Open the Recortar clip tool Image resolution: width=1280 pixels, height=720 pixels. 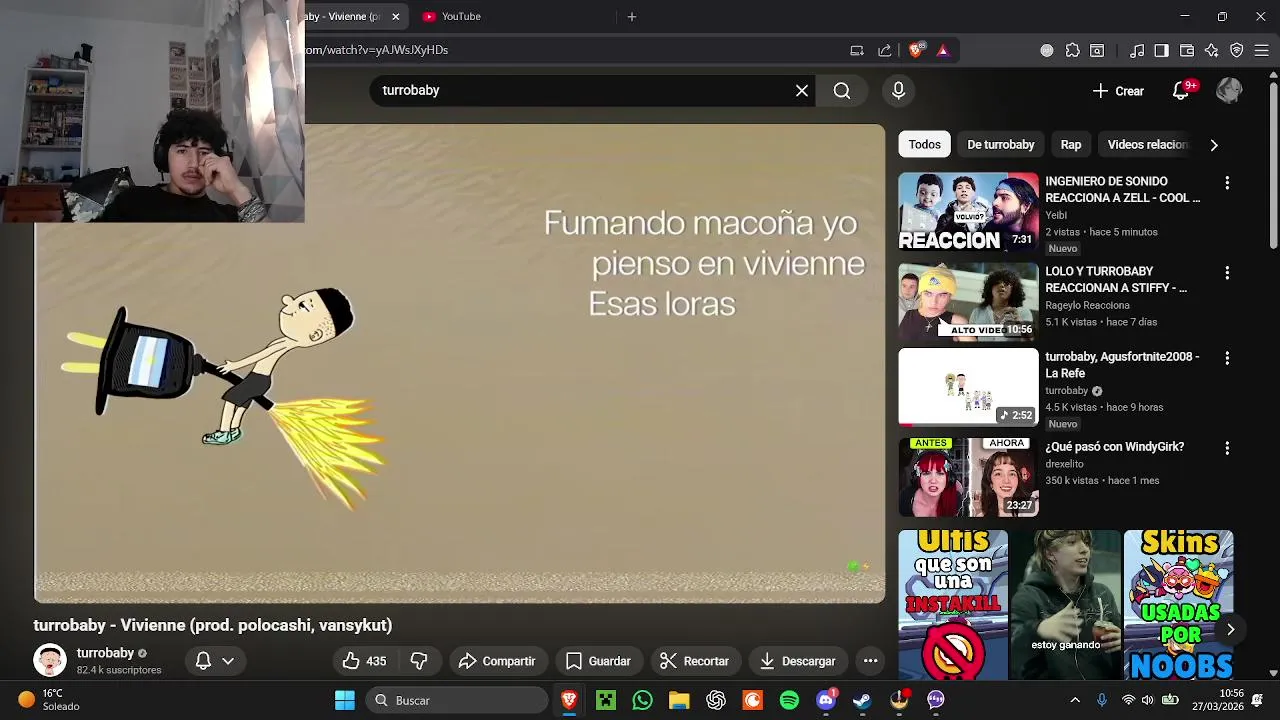[x=694, y=661]
